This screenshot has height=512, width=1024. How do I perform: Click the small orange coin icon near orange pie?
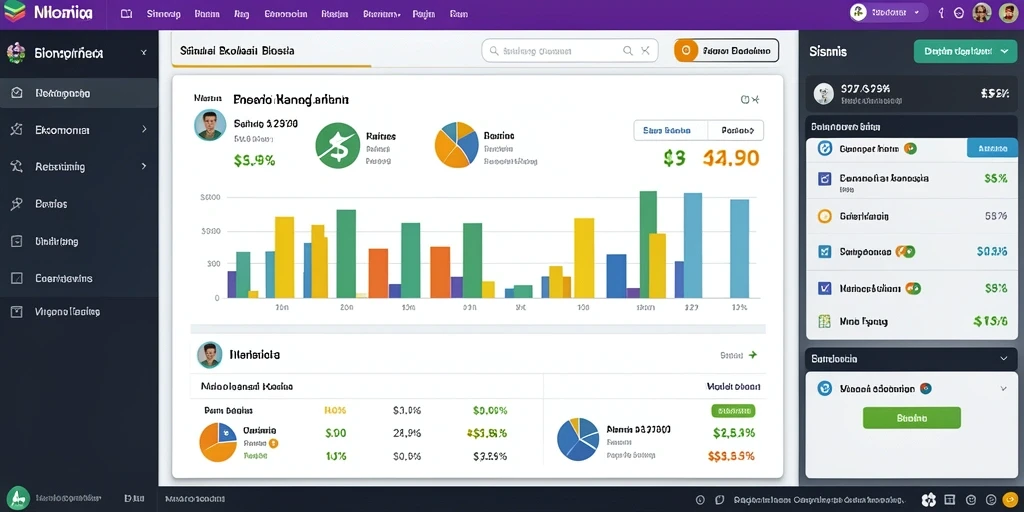click(x=274, y=443)
